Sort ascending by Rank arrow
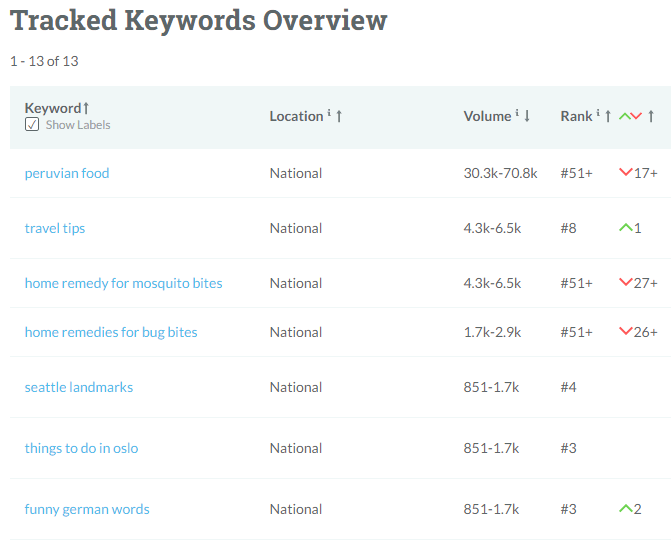 click(x=608, y=116)
